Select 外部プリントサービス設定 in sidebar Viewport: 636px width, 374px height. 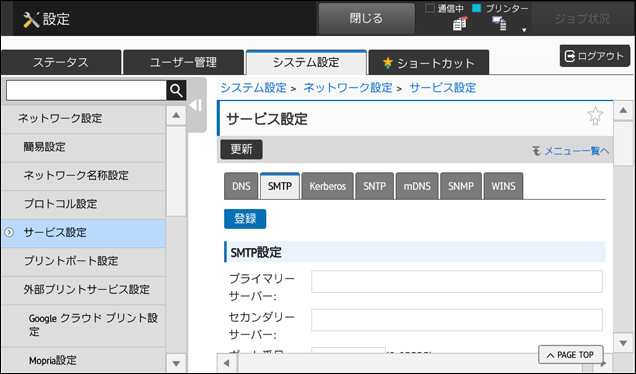[x=83, y=290]
